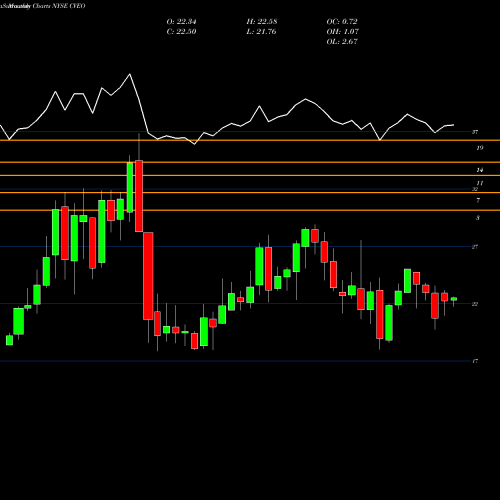Click the axis label 37
The width and height of the screenshot is (500, 500).
(475, 132)
